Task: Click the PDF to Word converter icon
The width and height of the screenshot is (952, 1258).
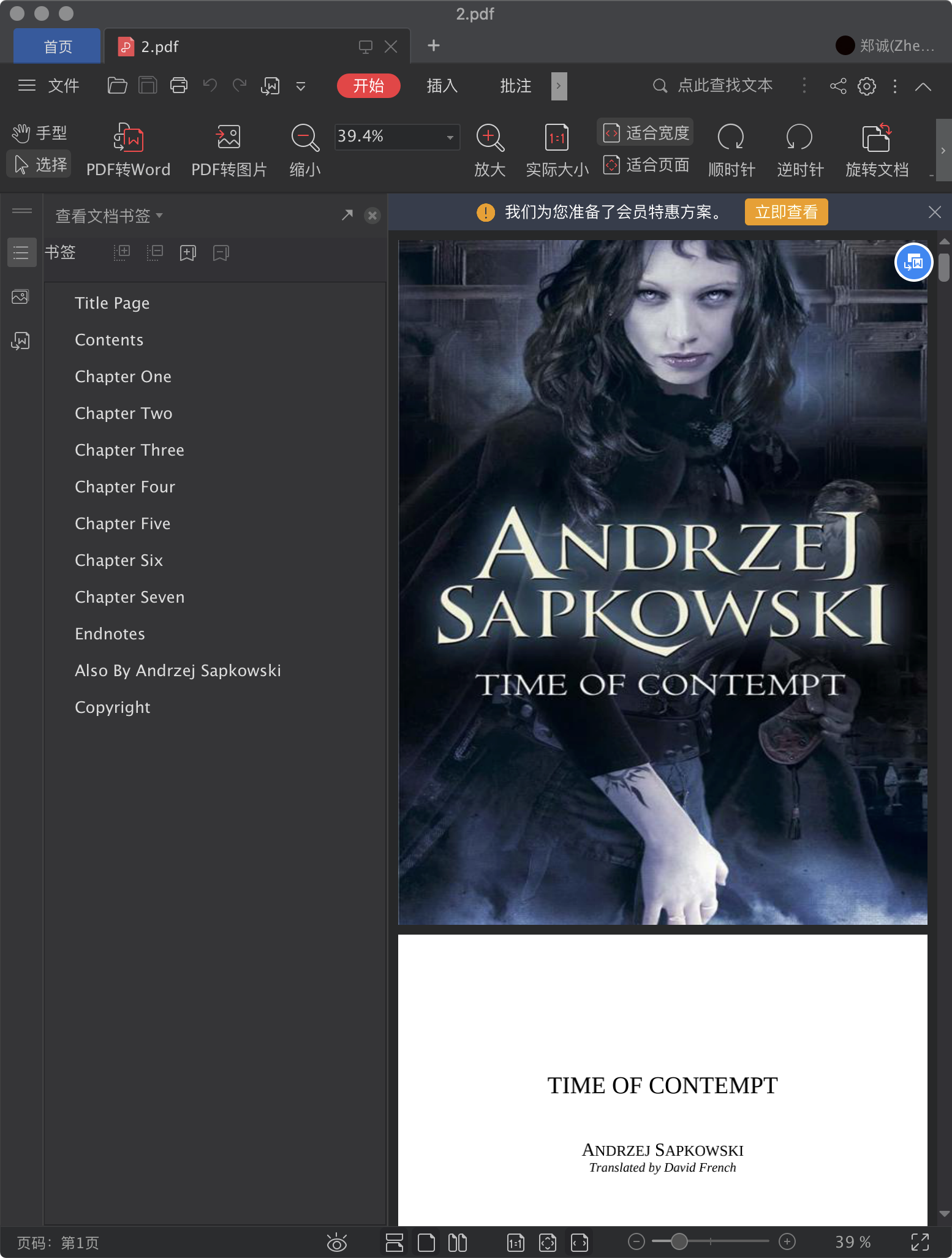Action: [128, 138]
